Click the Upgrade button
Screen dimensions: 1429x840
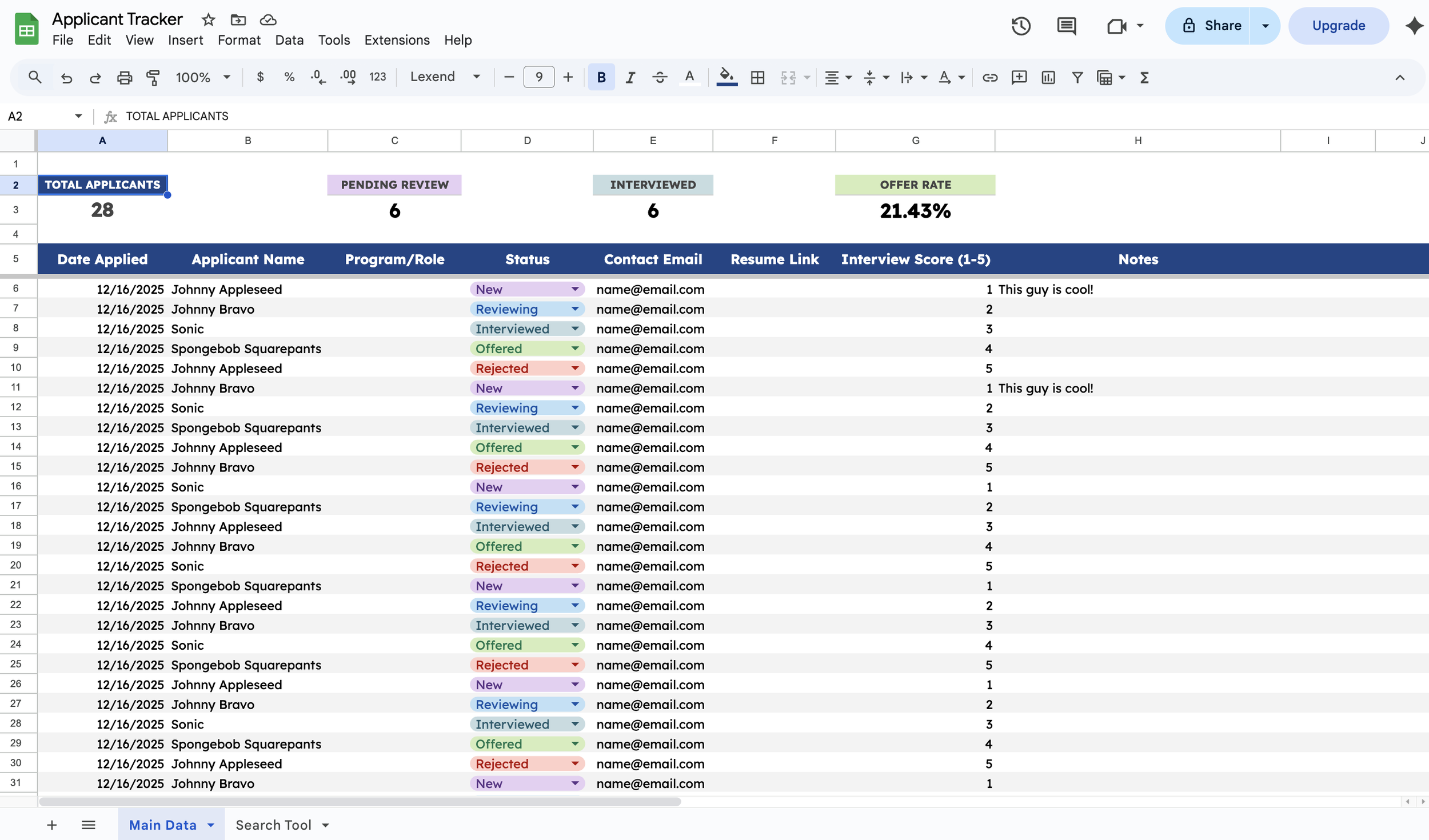click(x=1338, y=26)
